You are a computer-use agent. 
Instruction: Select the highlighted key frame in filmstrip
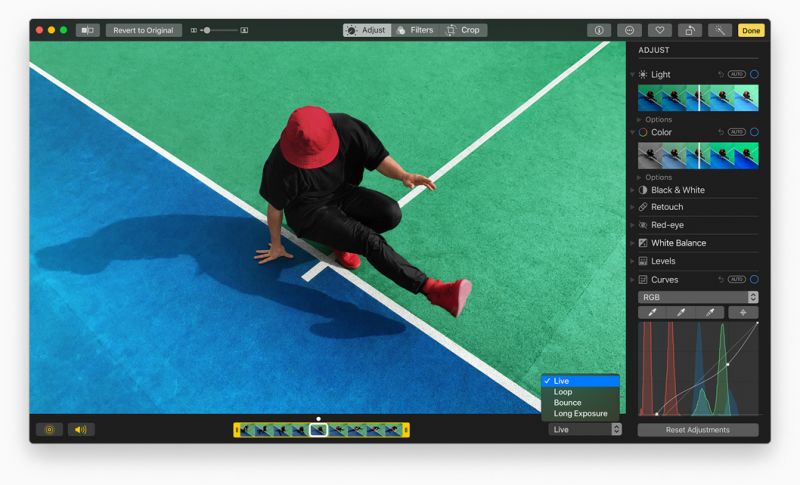pos(319,430)
